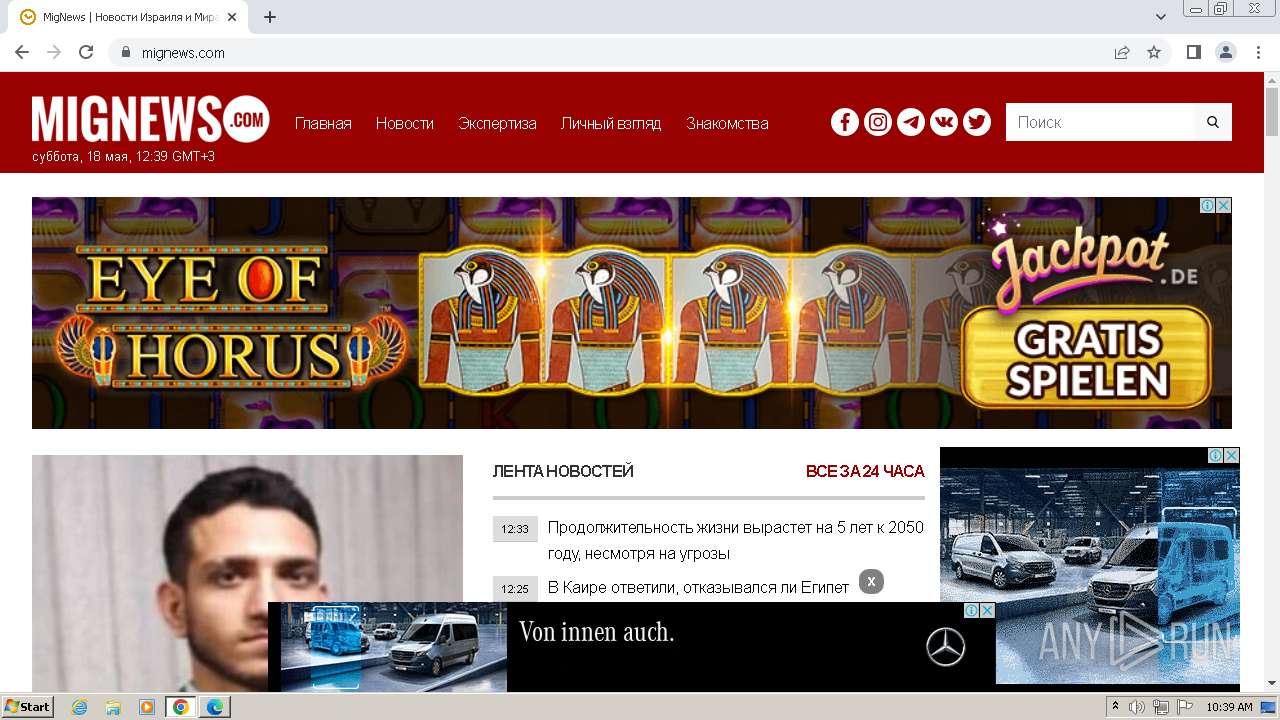Close the Eye of Horus banner ad

tap(1223, 205)
